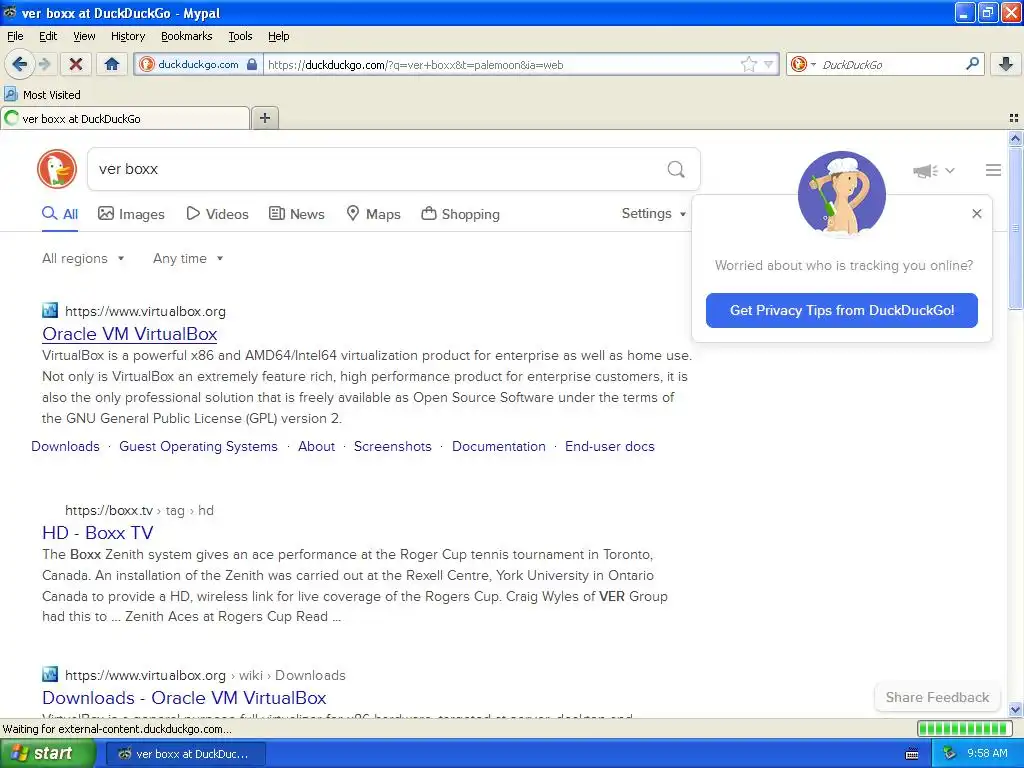Switch to the News tab
Viewport: 1024px width, 768px height.
point(297,214)
